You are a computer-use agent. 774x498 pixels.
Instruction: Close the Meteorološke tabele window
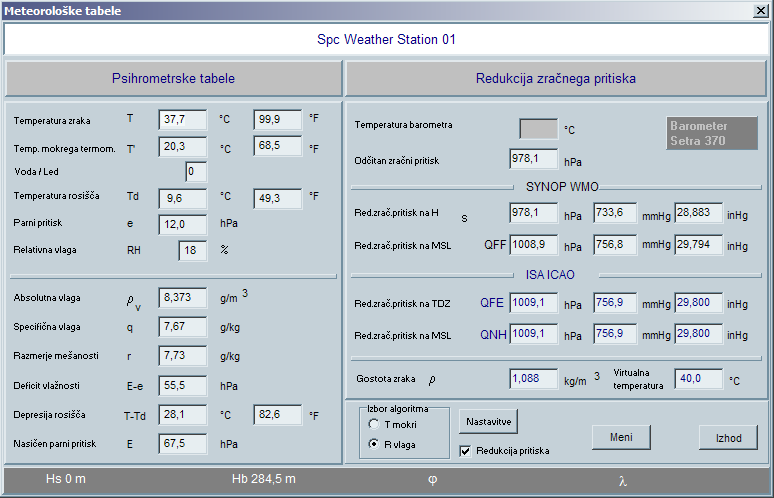761,10
